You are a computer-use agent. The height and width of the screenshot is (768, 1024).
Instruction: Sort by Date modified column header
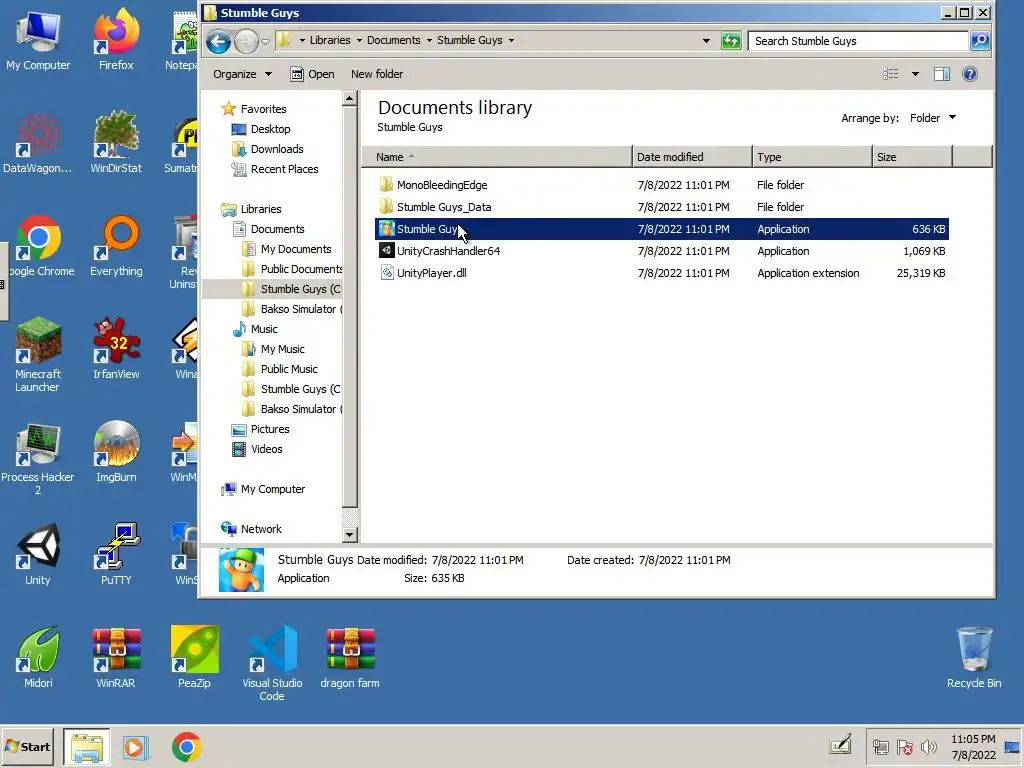(692, 157)
